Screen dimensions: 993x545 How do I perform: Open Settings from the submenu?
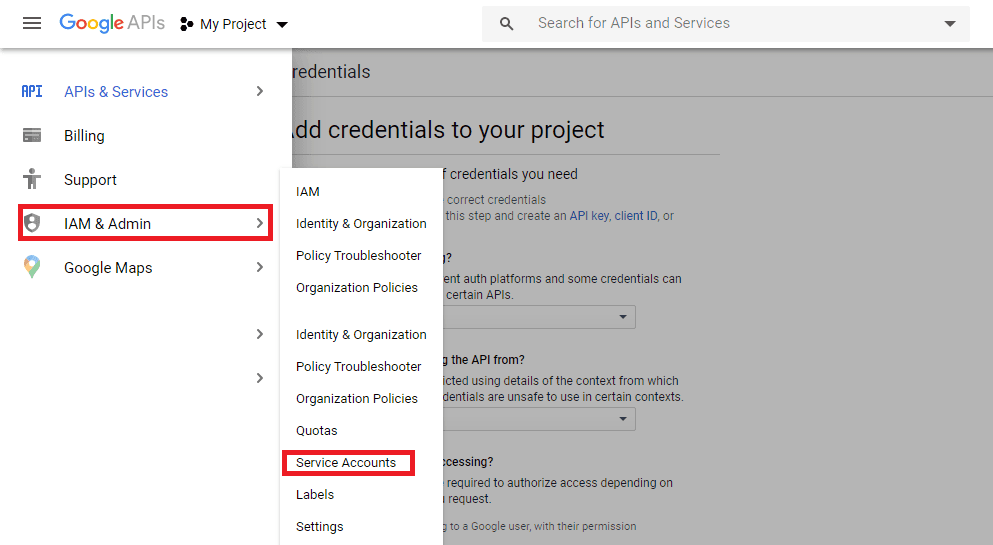[319, 526]
